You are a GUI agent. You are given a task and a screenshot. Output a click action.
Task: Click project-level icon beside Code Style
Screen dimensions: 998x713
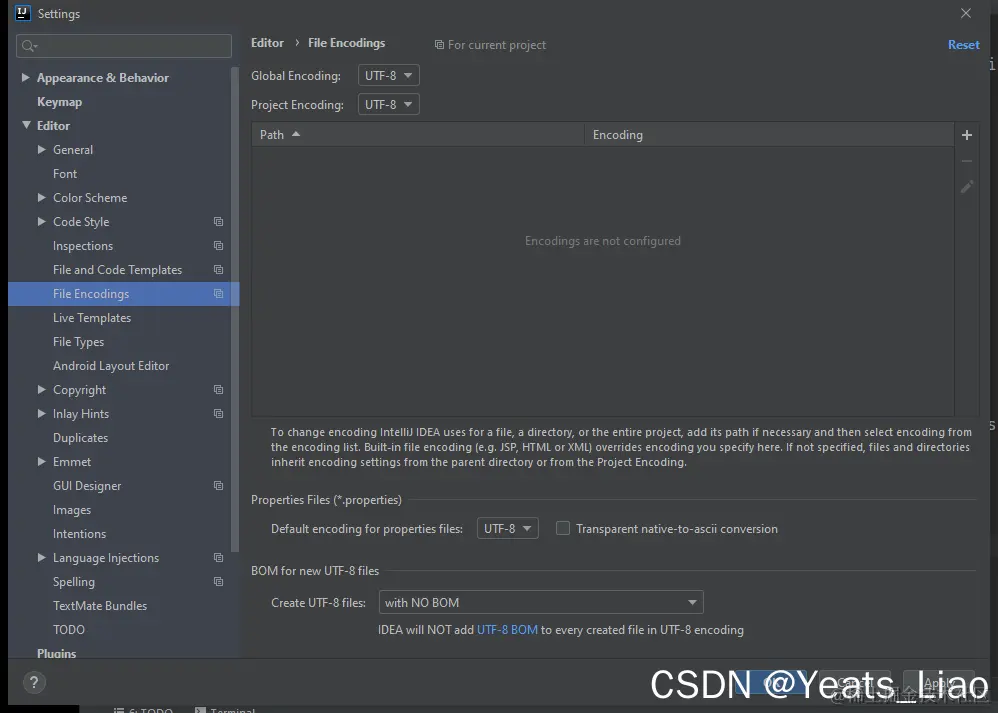tap(218, 222)
